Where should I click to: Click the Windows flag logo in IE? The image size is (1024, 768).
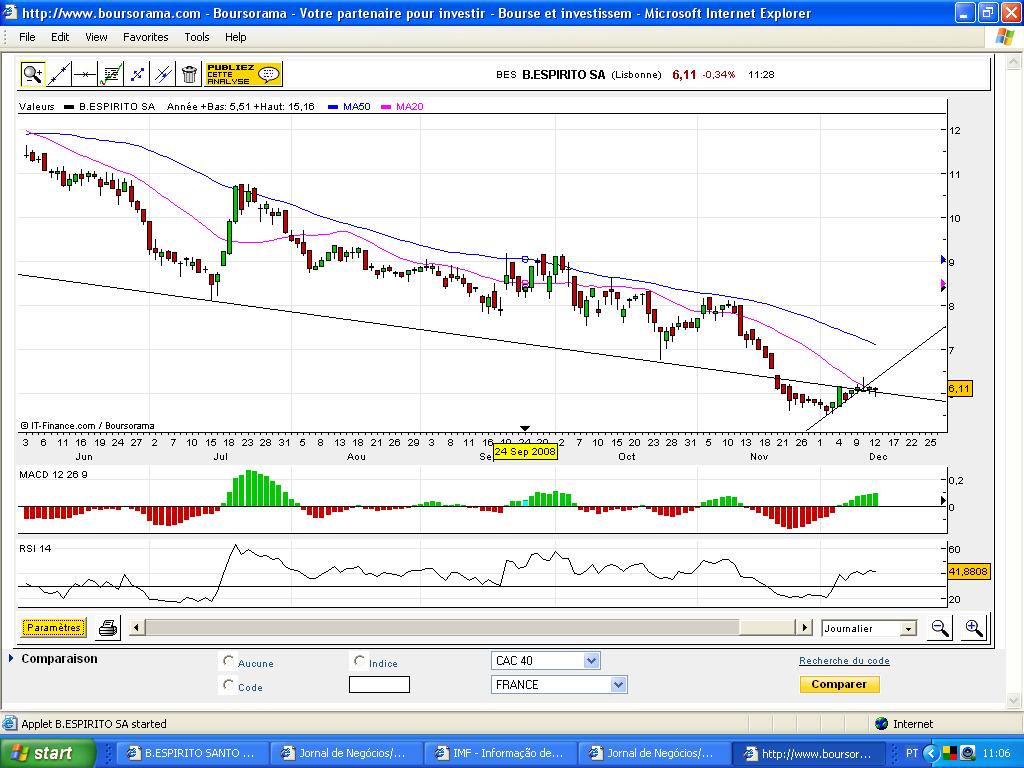[1005, 37]
